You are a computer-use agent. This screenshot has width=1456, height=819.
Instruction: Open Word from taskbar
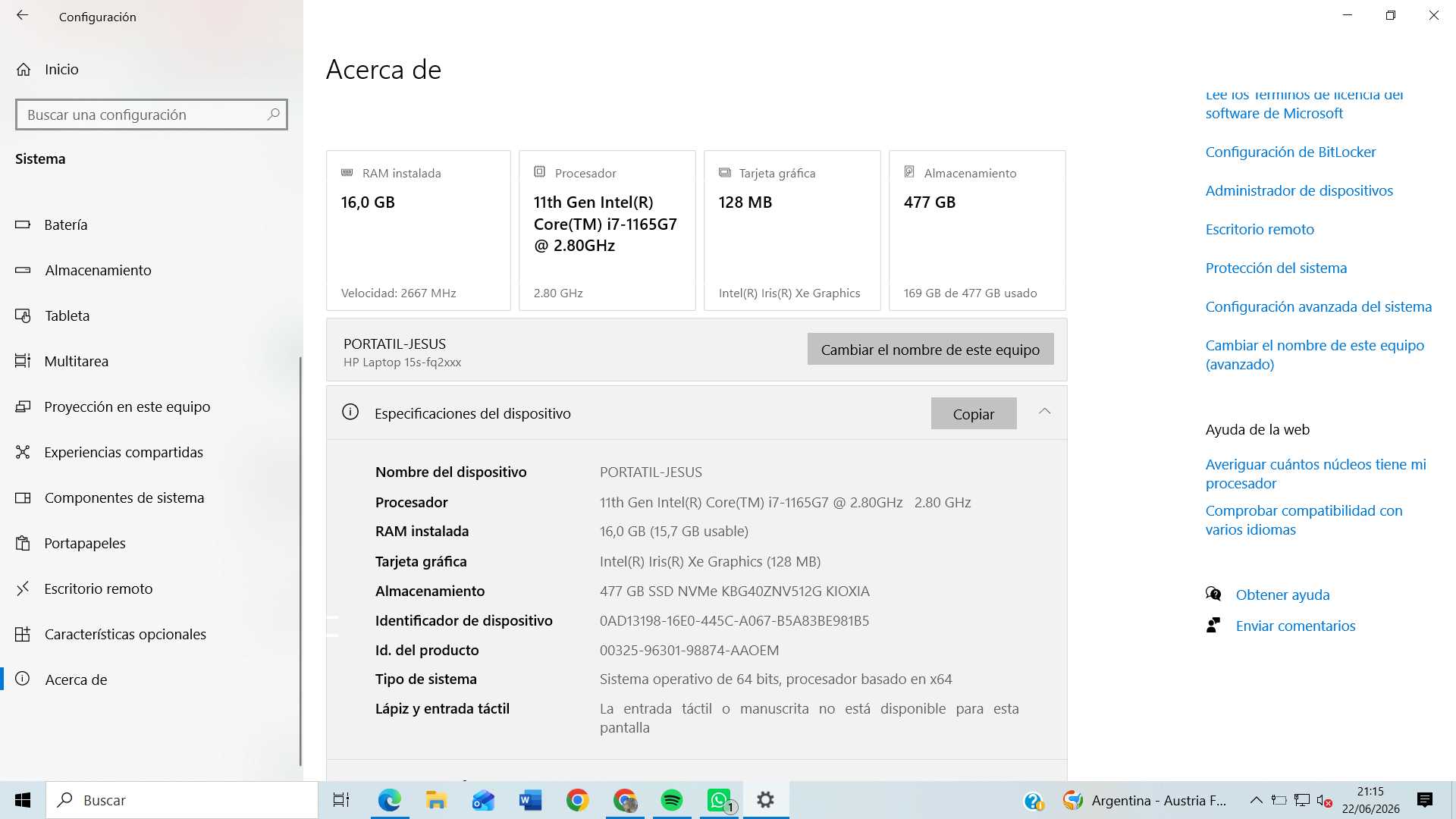tap(530, 800)
